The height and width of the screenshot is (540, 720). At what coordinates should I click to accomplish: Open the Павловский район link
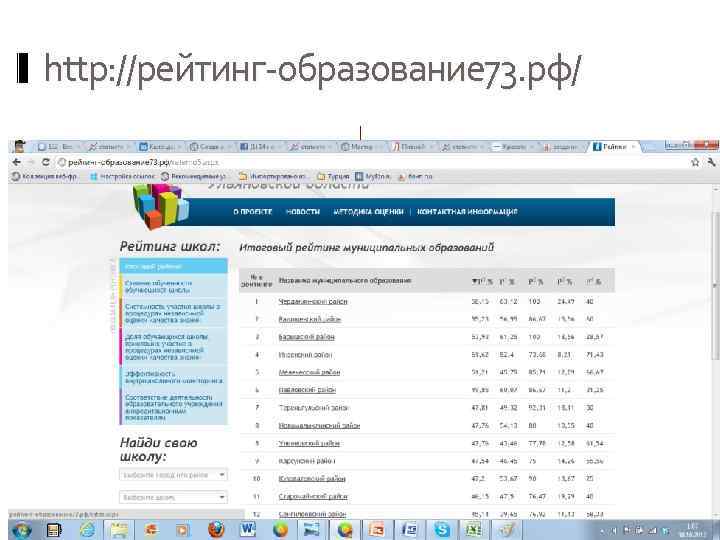307,390
